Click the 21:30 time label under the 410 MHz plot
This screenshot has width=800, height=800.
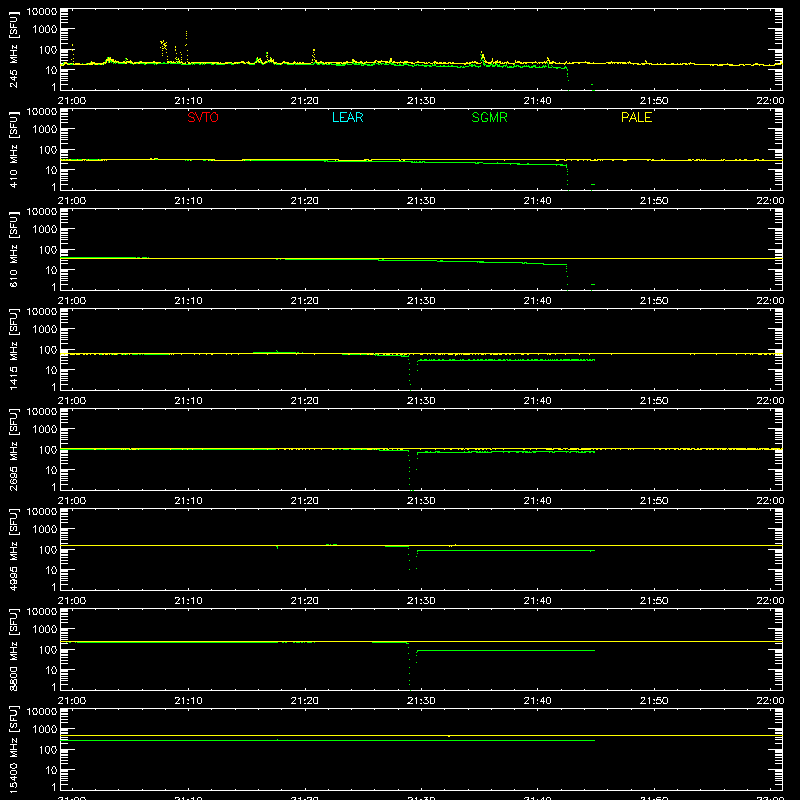pos(421,201)
